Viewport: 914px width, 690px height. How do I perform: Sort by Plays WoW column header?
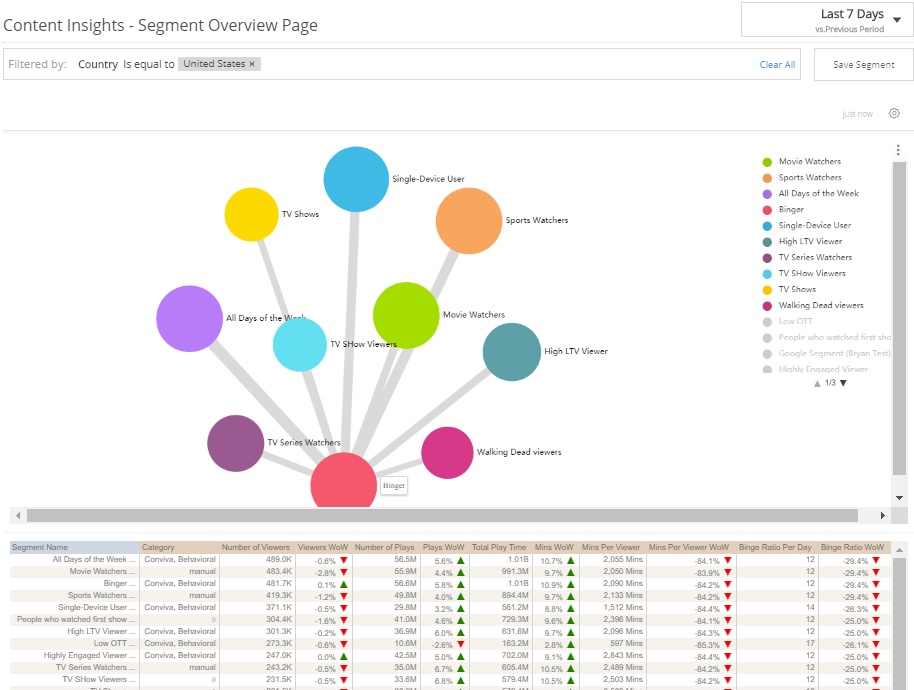444,547
